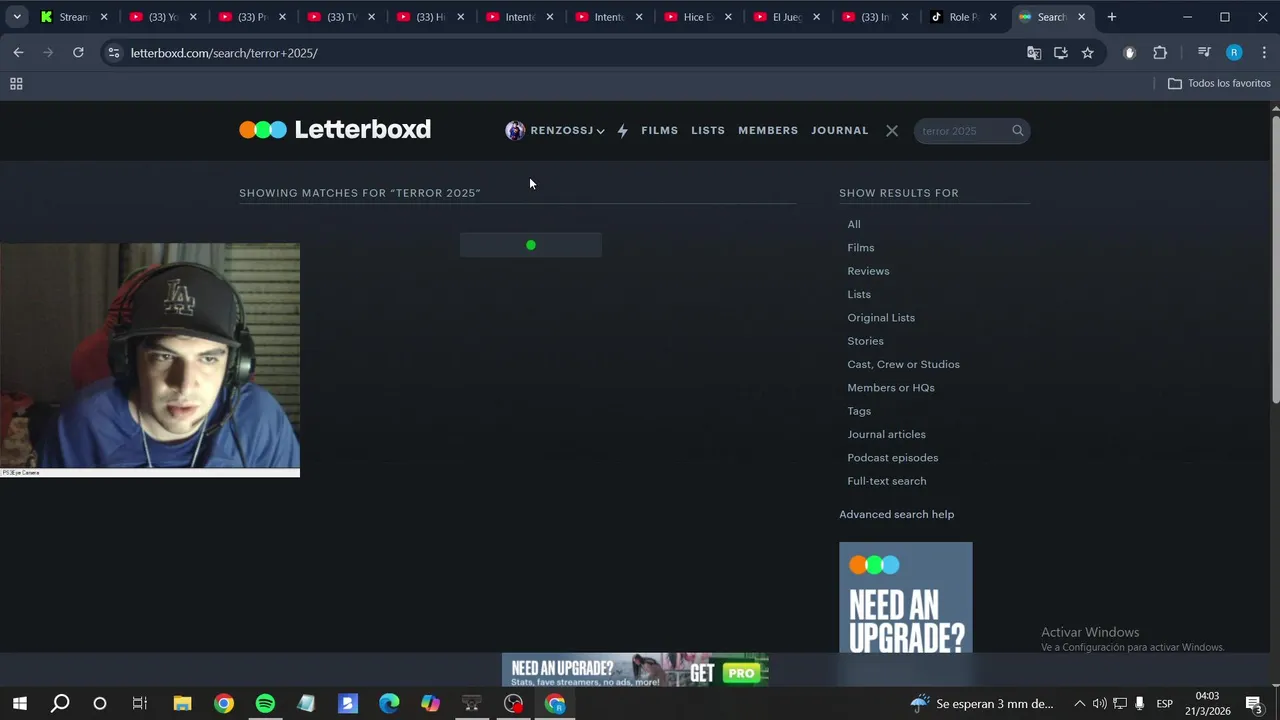Open a new browser tab
This screenshot has height=720, width=1280.
[x=1111, y=17]
